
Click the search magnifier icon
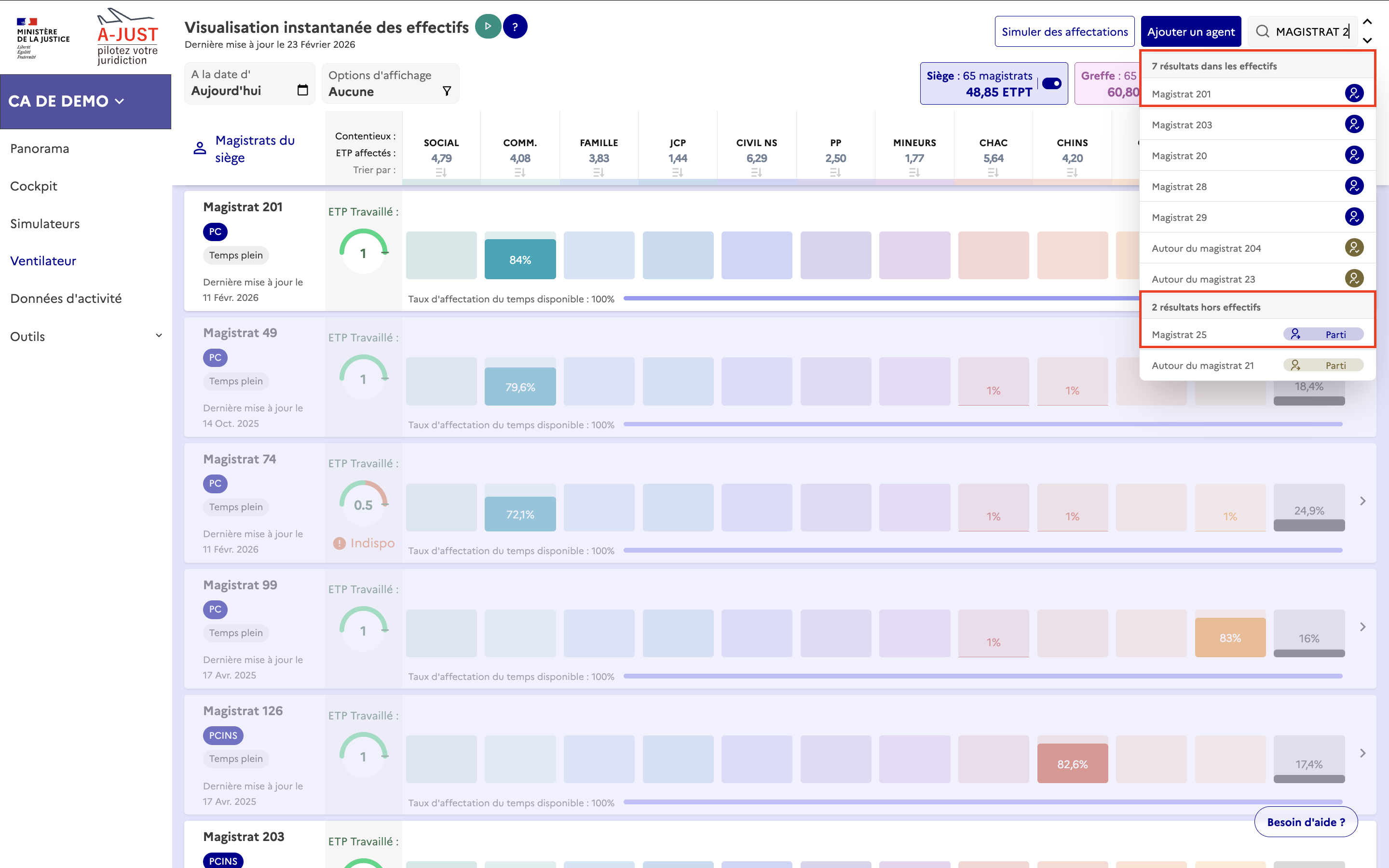(x=1262, y=31)
